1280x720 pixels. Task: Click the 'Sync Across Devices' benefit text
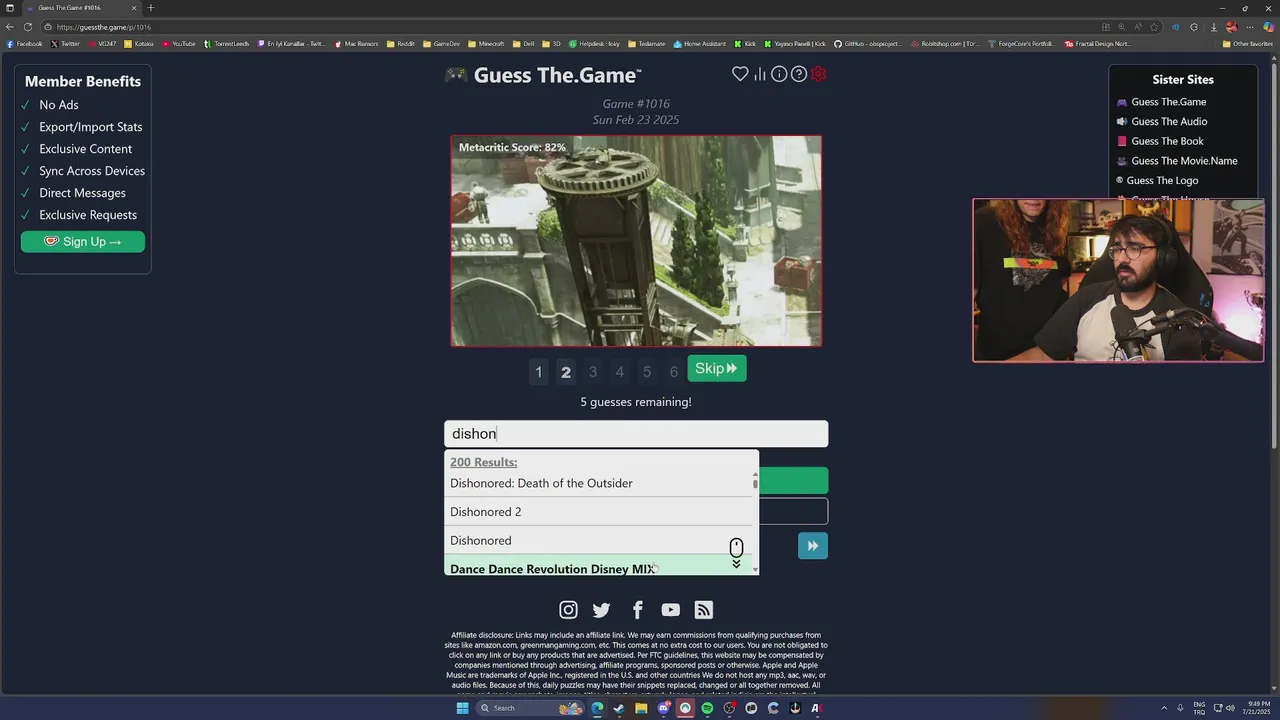click(x=92, y=171)
